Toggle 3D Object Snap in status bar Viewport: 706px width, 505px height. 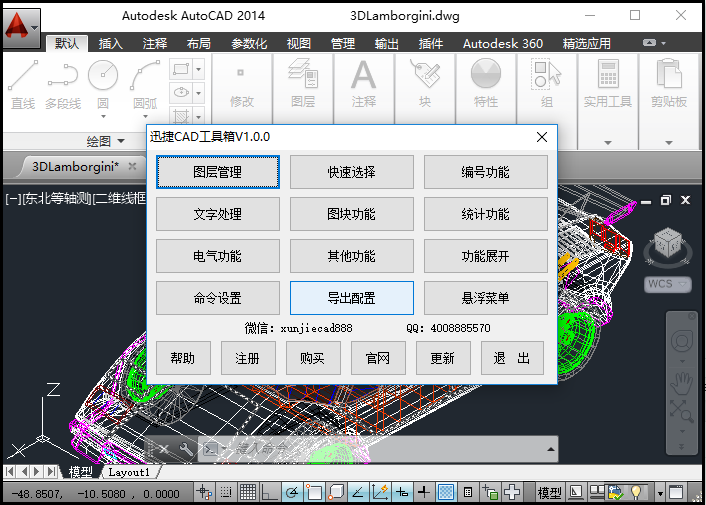click(336, 492)
